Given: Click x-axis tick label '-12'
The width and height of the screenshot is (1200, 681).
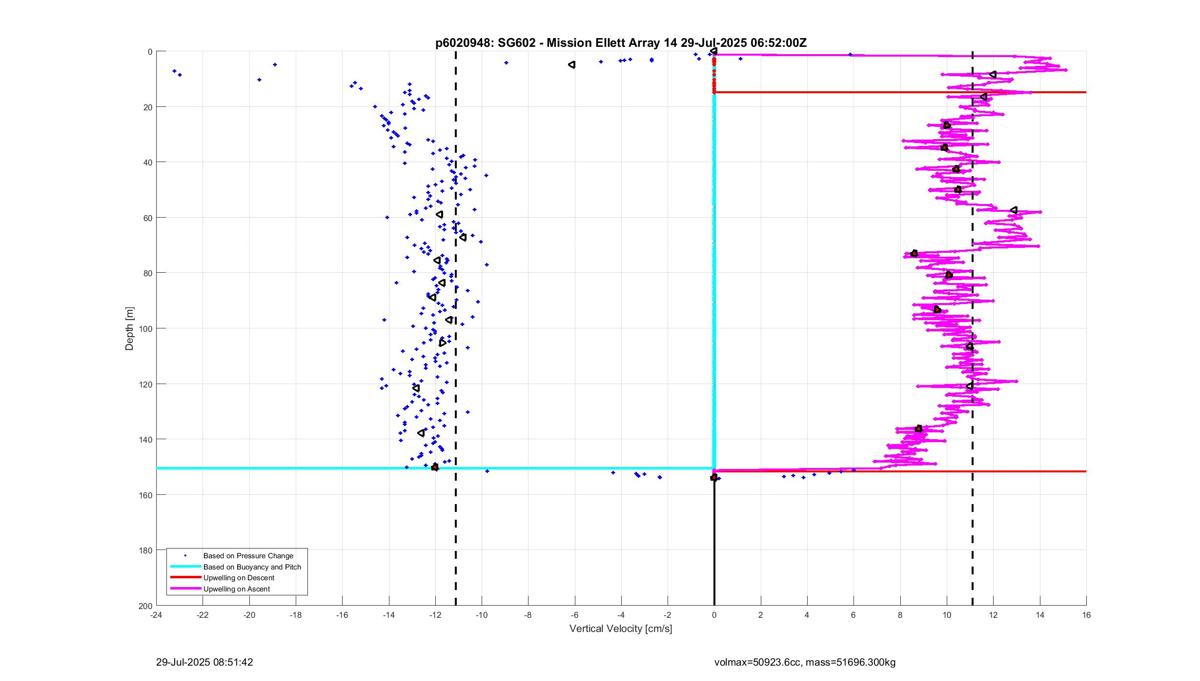Looking at the screenshot, I should point(435,615).
